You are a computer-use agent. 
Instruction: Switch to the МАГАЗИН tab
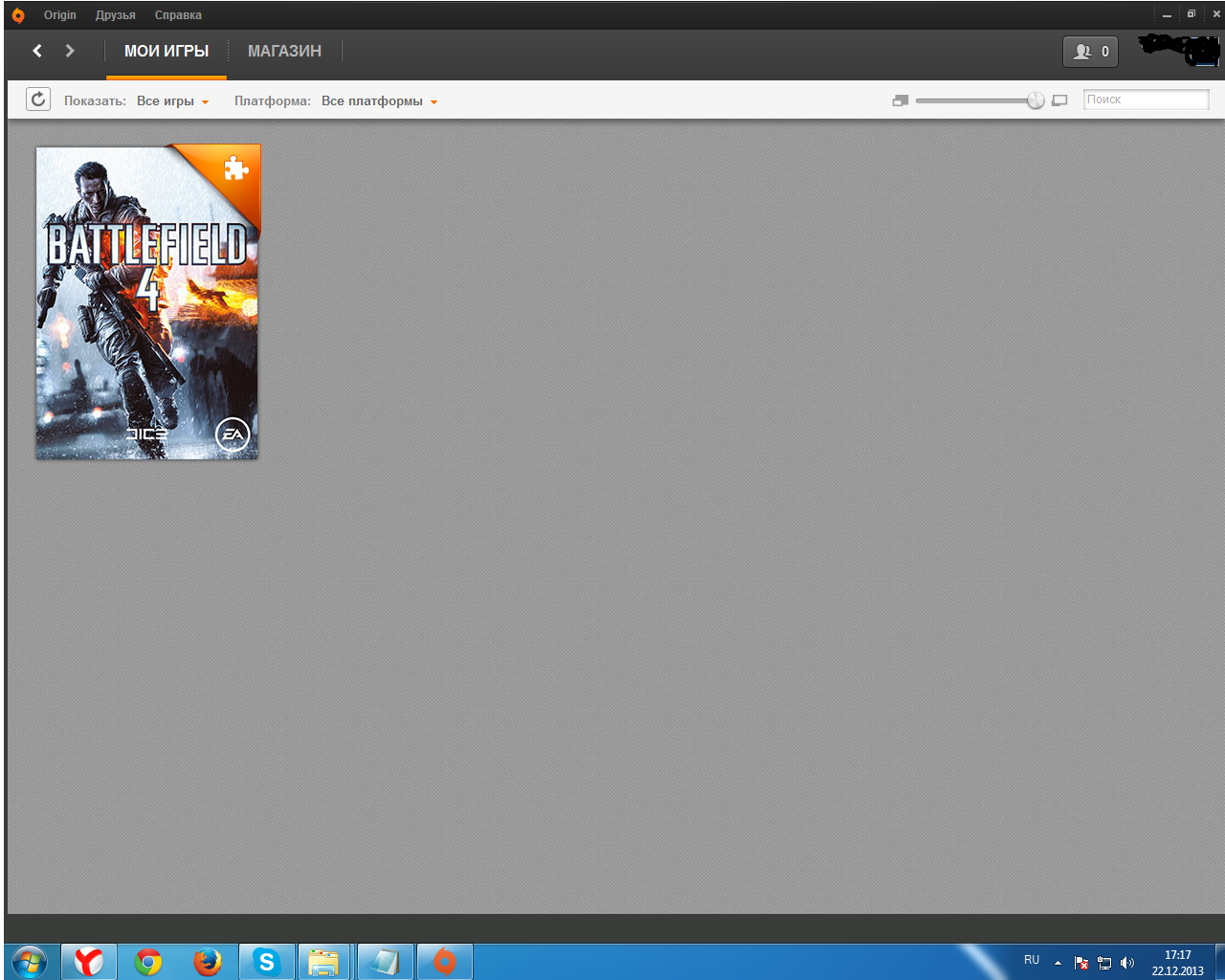point(284,51)
